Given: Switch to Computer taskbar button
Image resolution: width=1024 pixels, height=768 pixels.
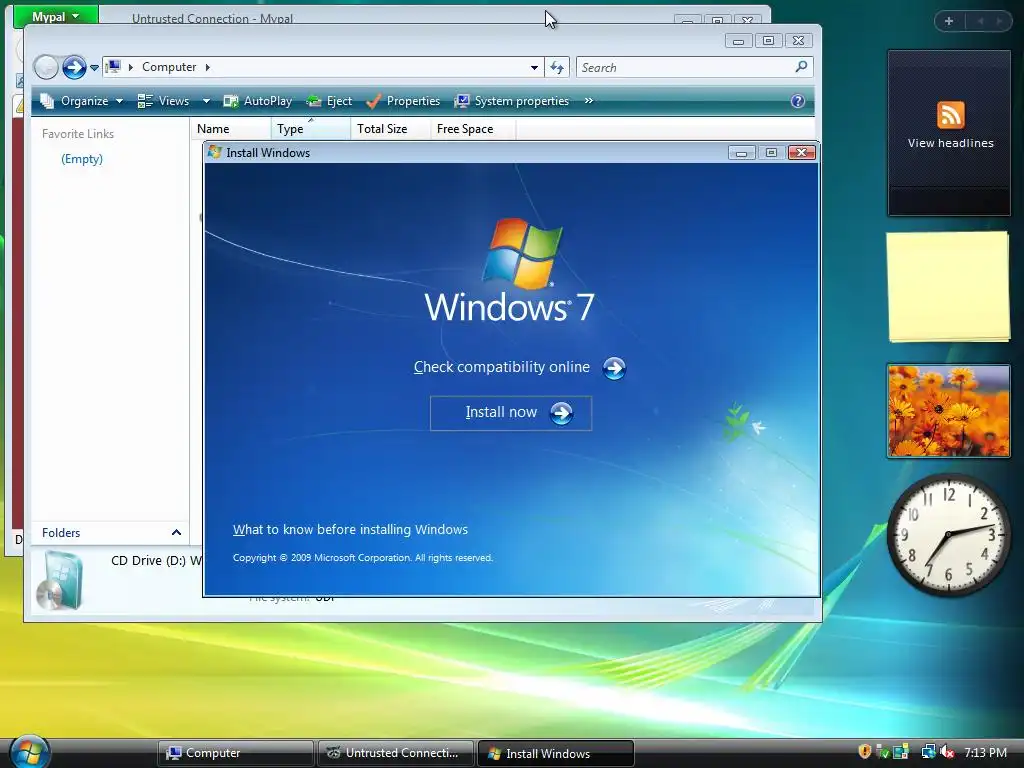Looking at the screenshot, I should [235, 753].
